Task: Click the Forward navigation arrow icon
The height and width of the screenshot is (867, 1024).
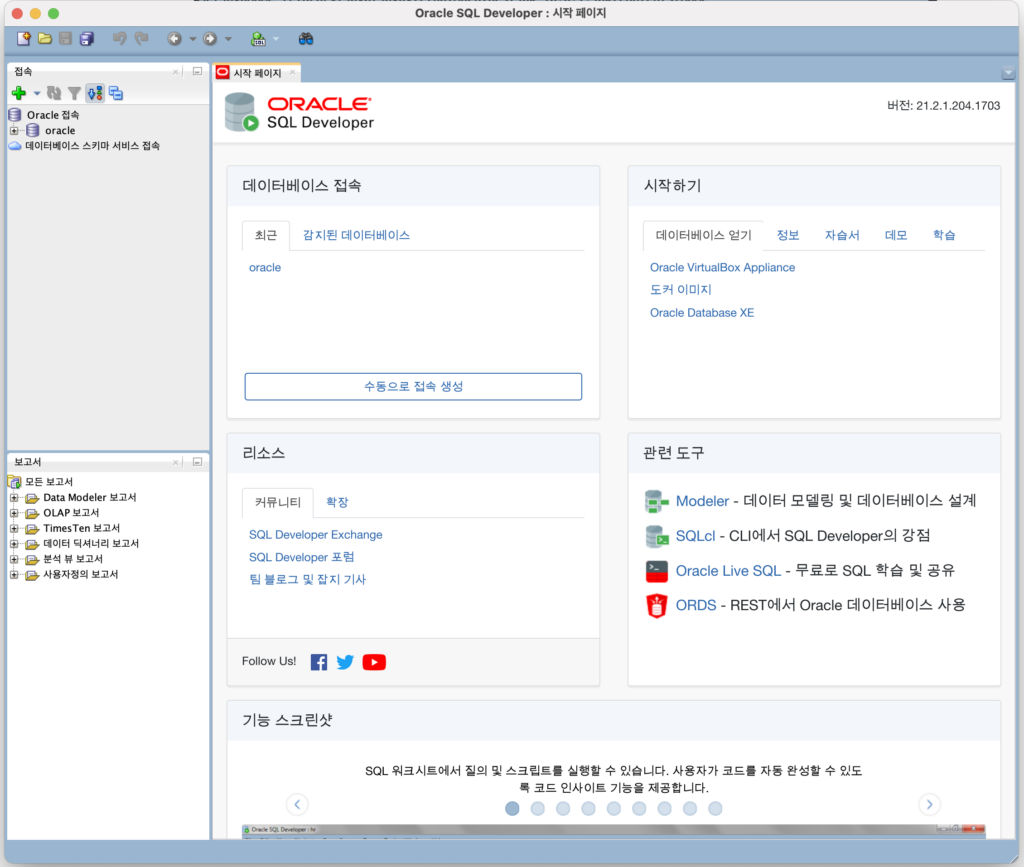Action: (210, 39)
